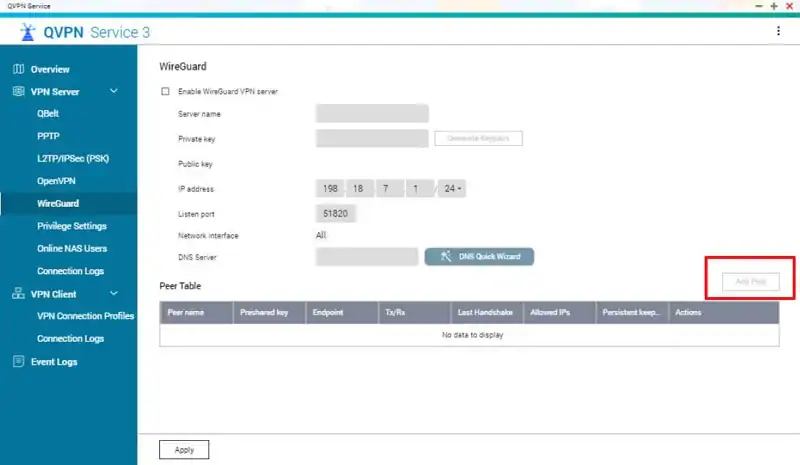Viewport: 800px width, 465px height.
Task: Click the QVPN Service logo icon
Action: [28, 32]
